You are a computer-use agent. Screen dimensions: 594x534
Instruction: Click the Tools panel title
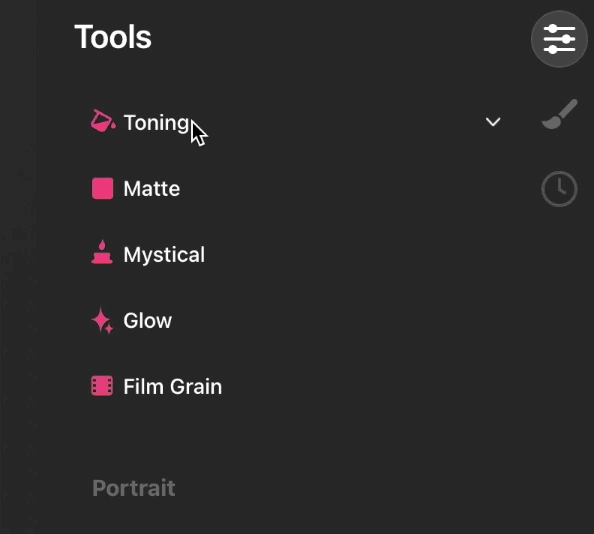point(113,37)
